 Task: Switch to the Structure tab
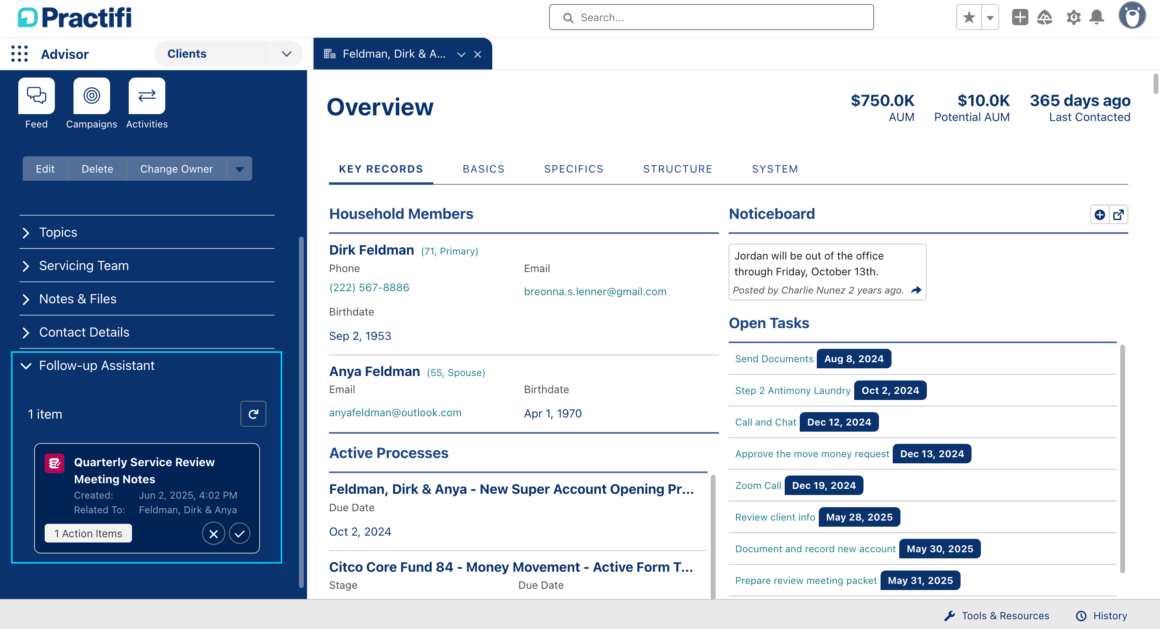click(677, 169)
